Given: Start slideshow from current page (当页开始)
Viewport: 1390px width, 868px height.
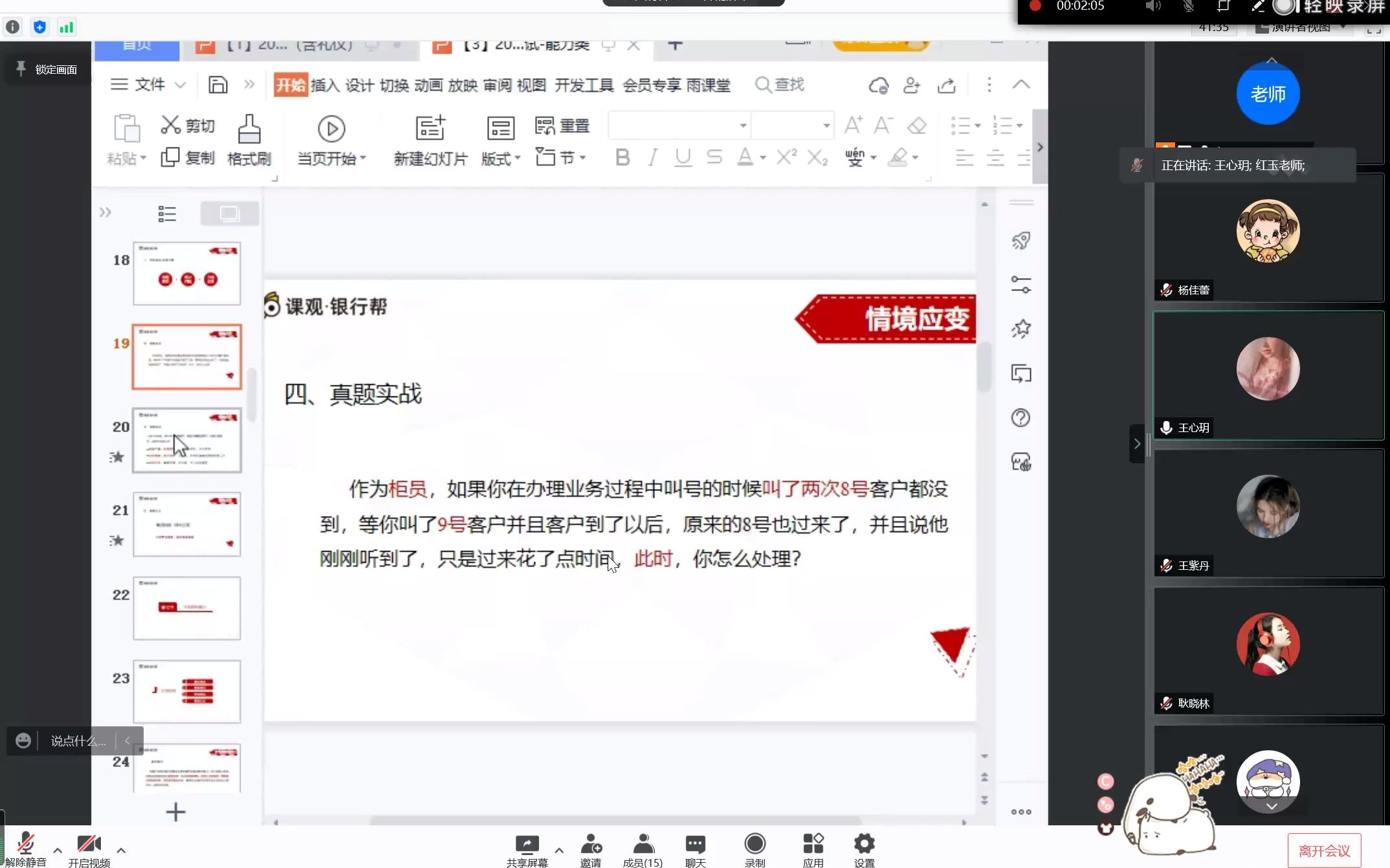Looking at the screenshot, I should 331,141.
